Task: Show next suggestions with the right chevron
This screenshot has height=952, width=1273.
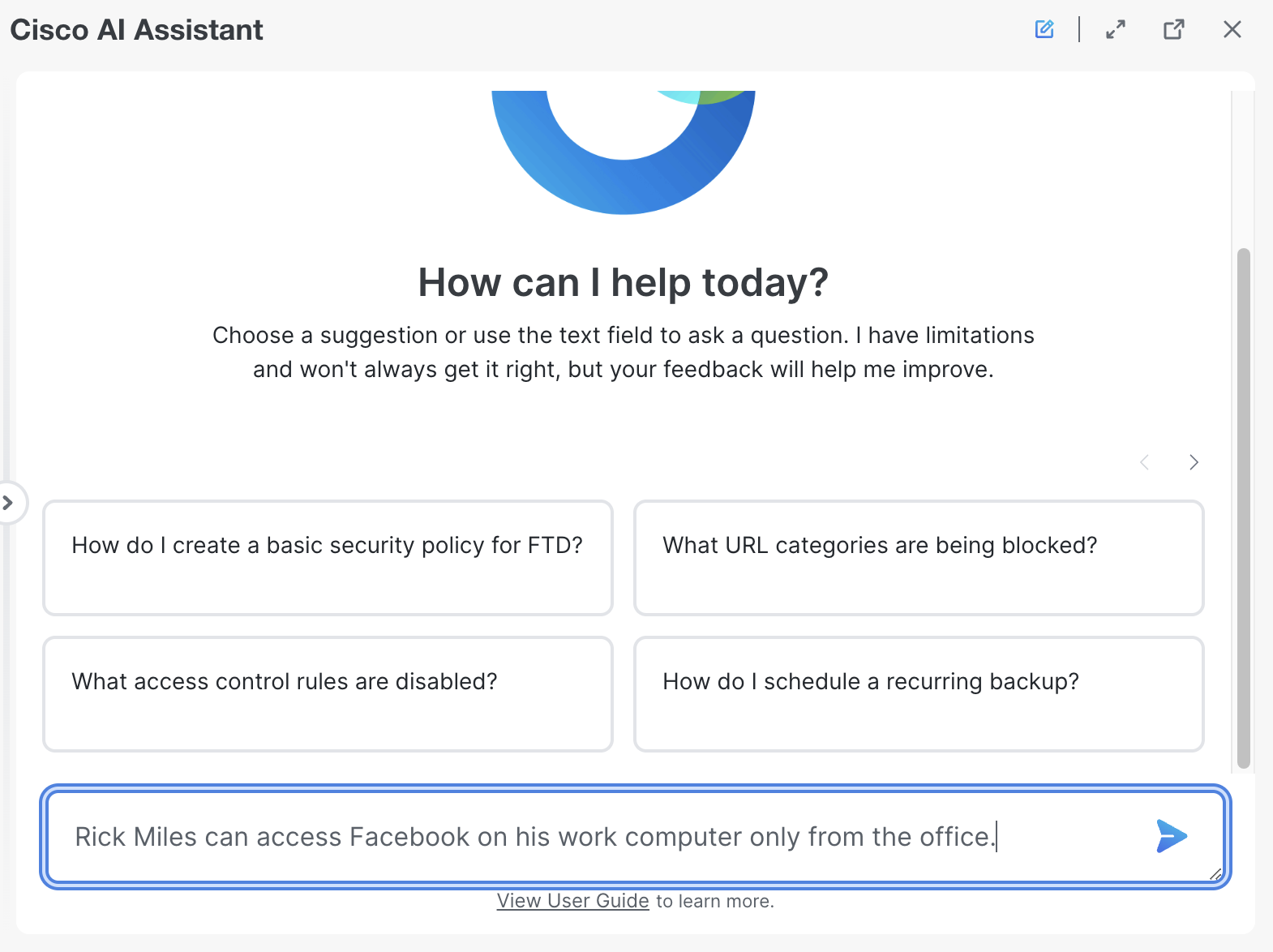Action: (1194, 462)
